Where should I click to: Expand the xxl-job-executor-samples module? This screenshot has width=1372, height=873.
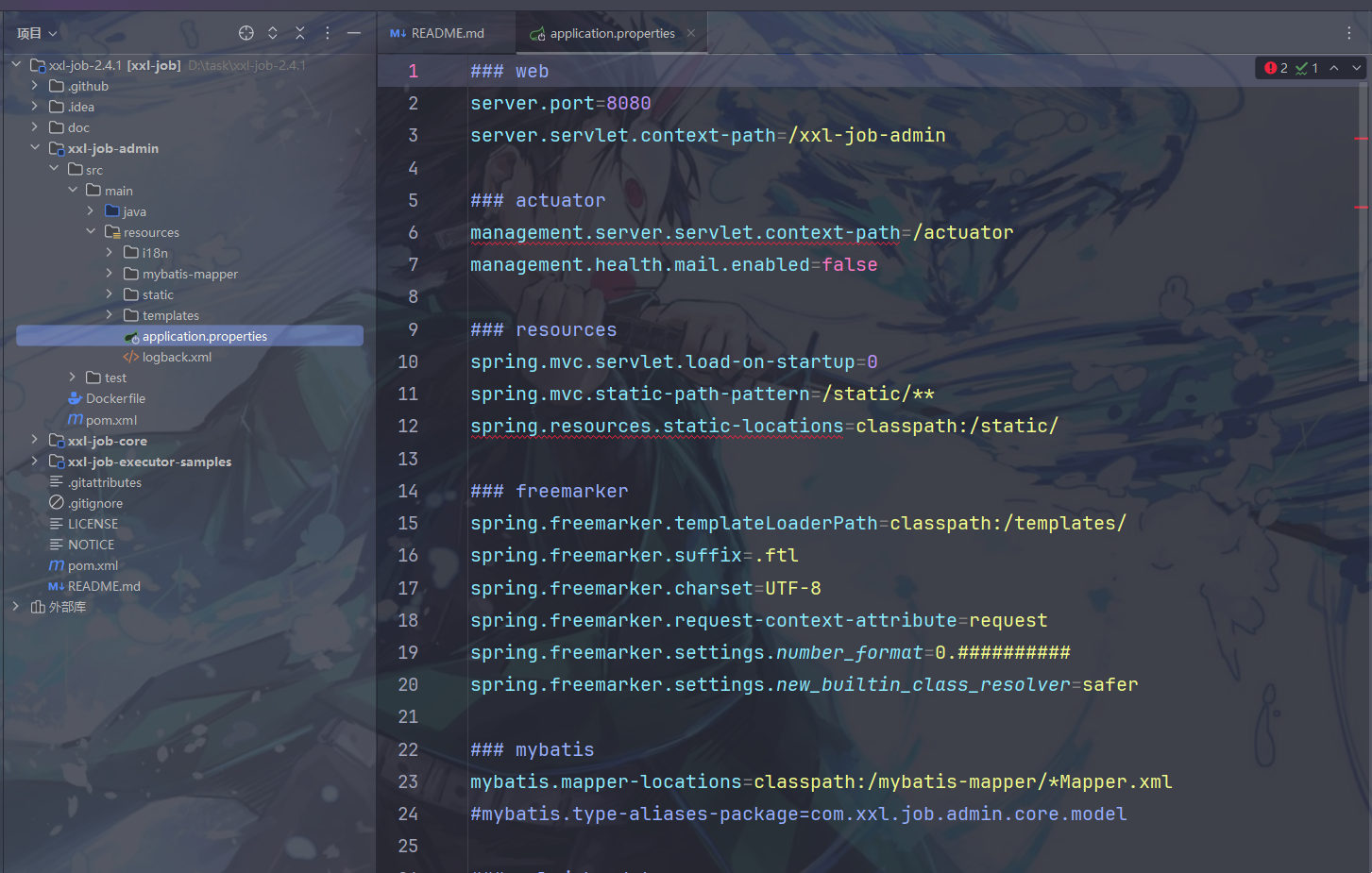[x=35, y=462]
